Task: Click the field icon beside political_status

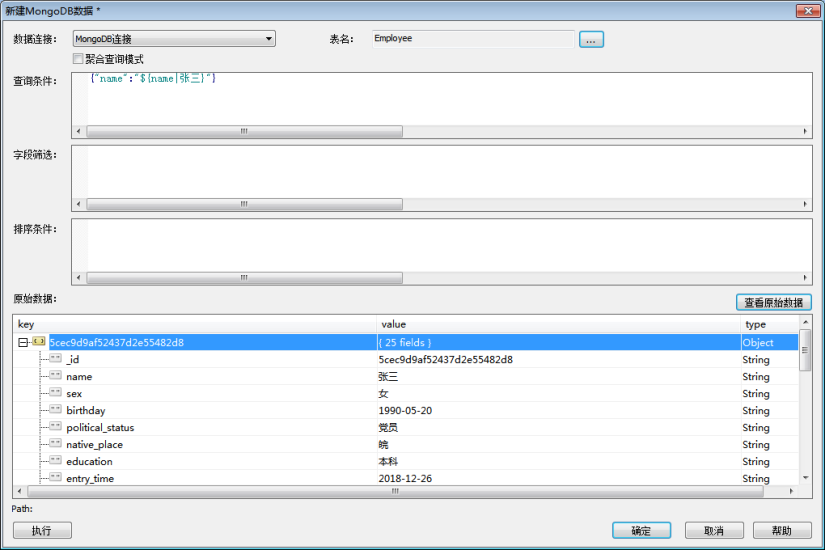Action: coord(55,427)
